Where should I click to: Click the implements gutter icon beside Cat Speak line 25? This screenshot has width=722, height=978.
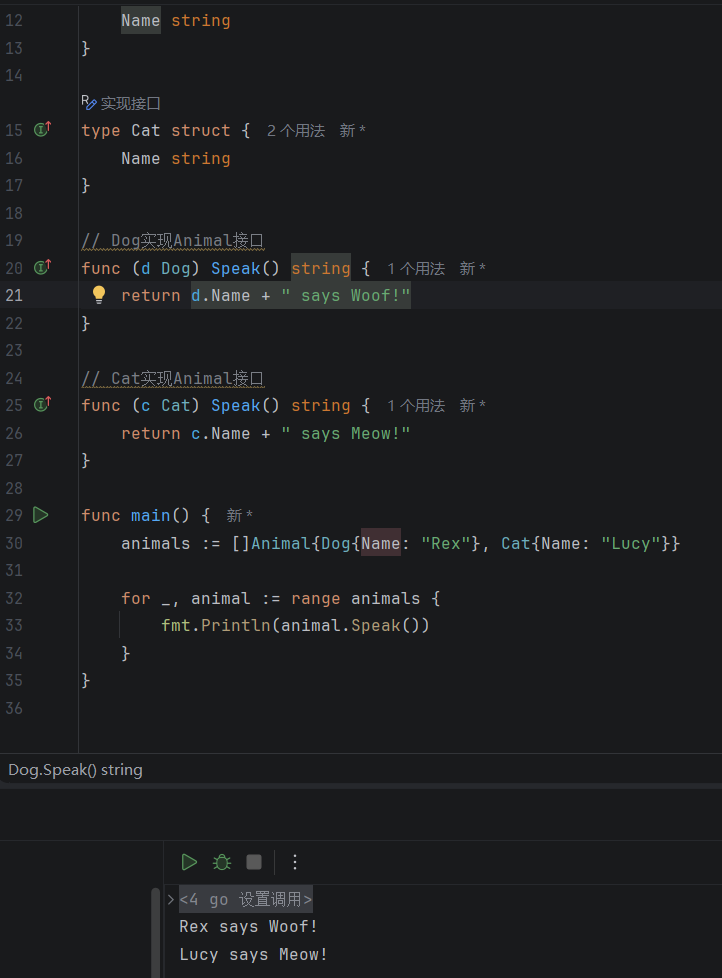click(x=42, y=404)
